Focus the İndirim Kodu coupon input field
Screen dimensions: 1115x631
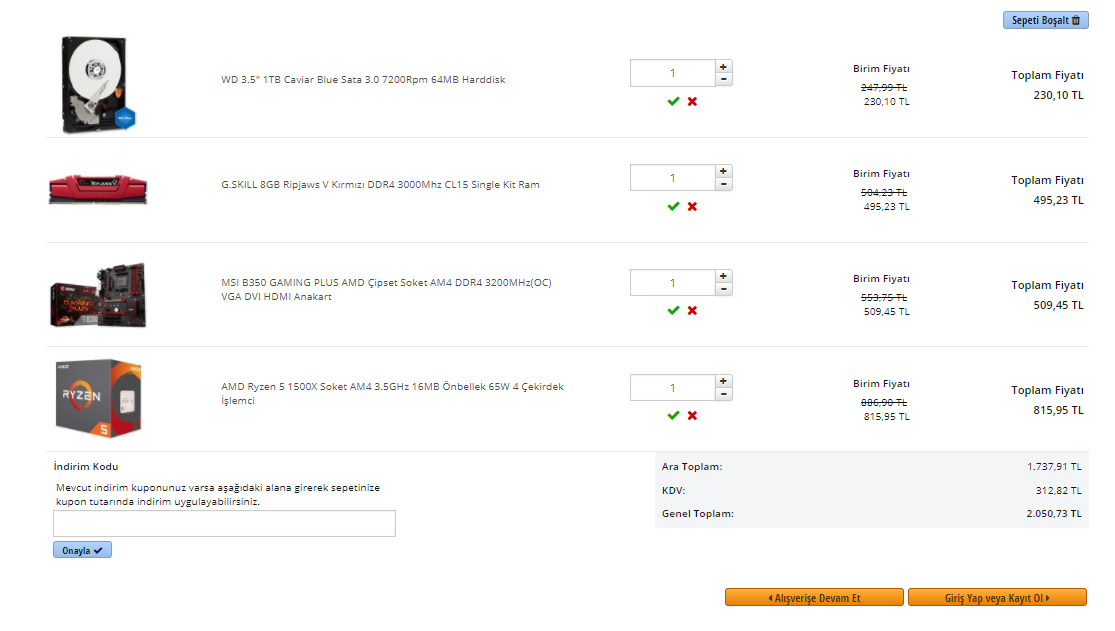tap(224, 523)
